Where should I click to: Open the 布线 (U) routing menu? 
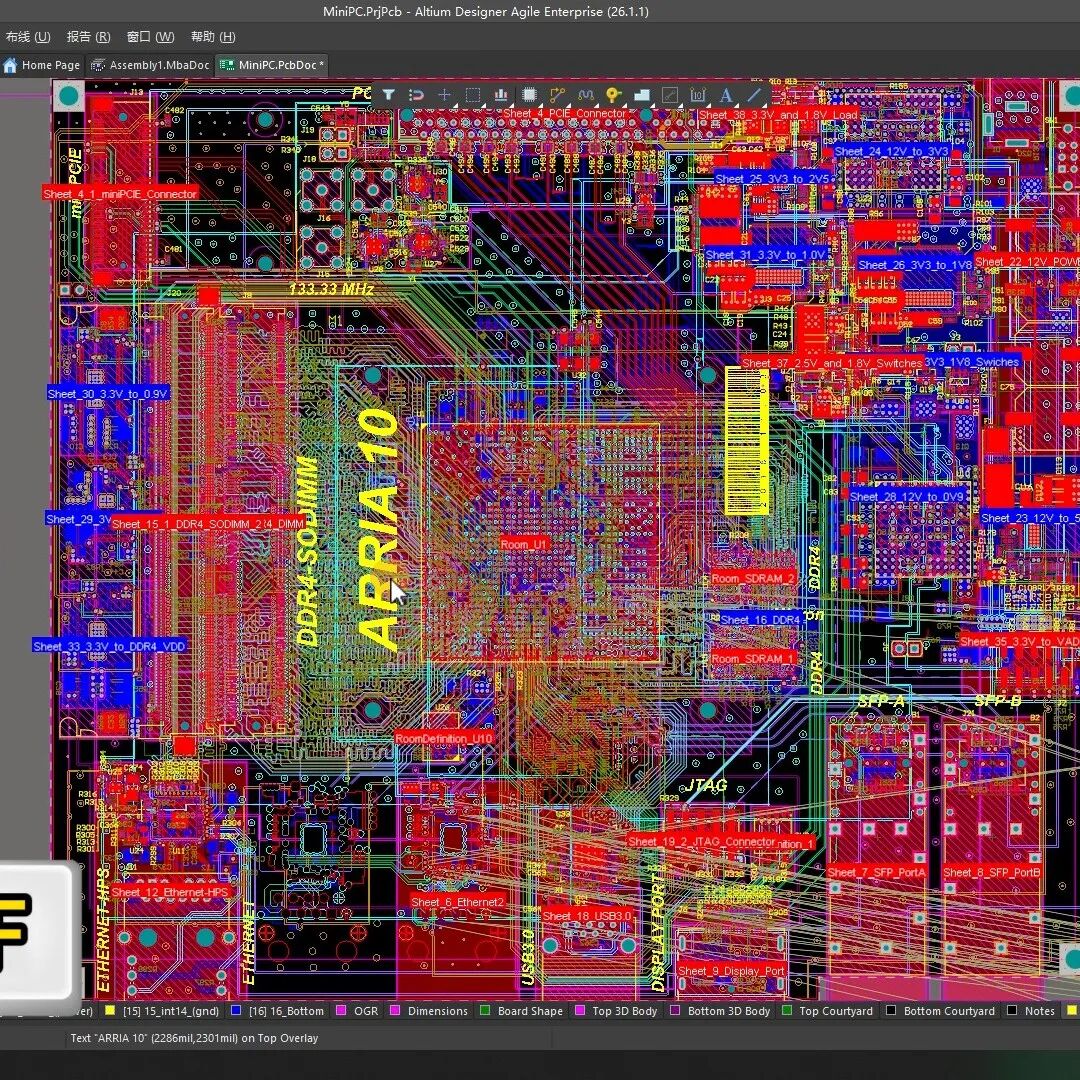(x=27, y=37)
